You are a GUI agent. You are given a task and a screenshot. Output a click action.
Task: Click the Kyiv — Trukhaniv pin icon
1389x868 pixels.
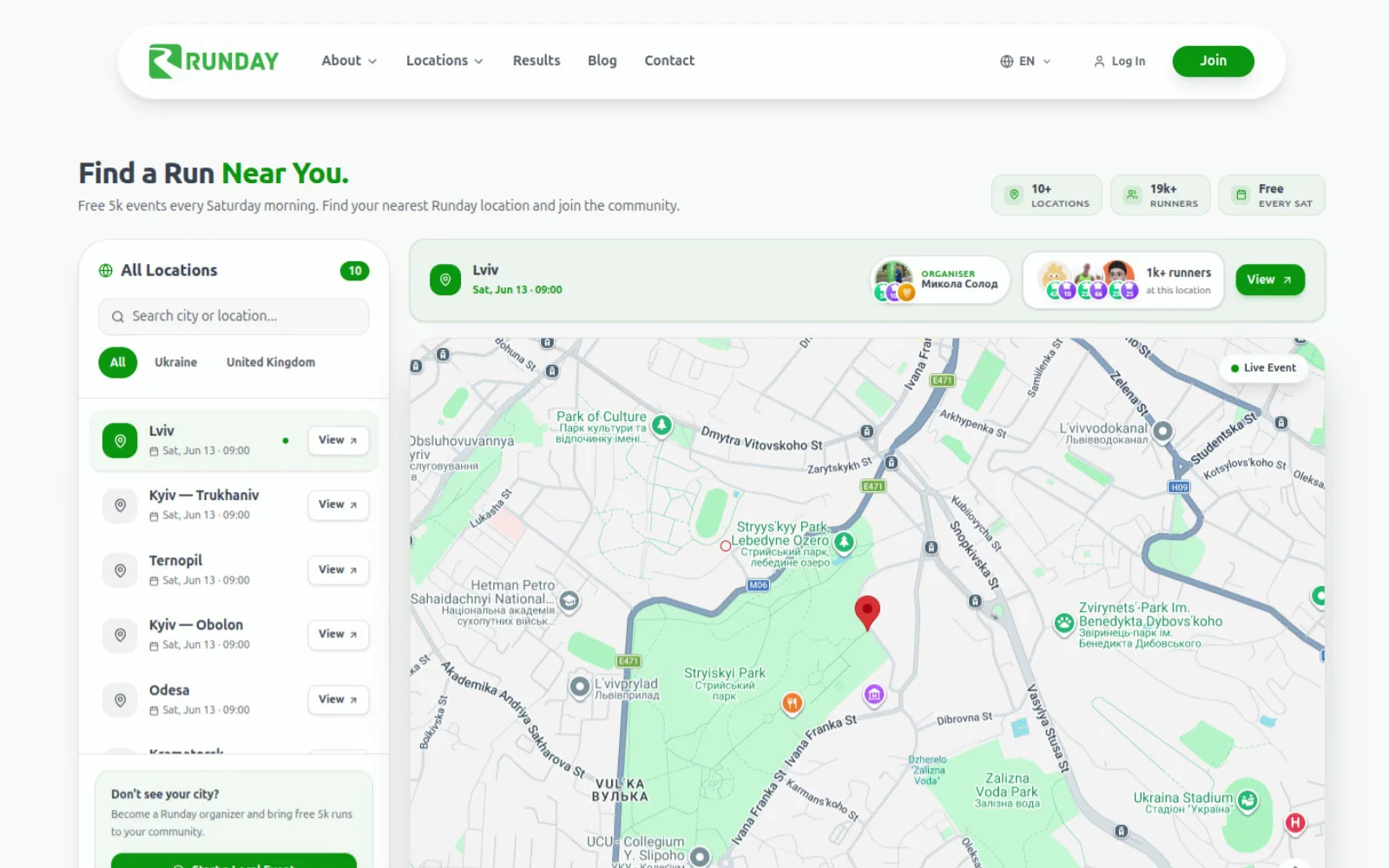(120, 505)
